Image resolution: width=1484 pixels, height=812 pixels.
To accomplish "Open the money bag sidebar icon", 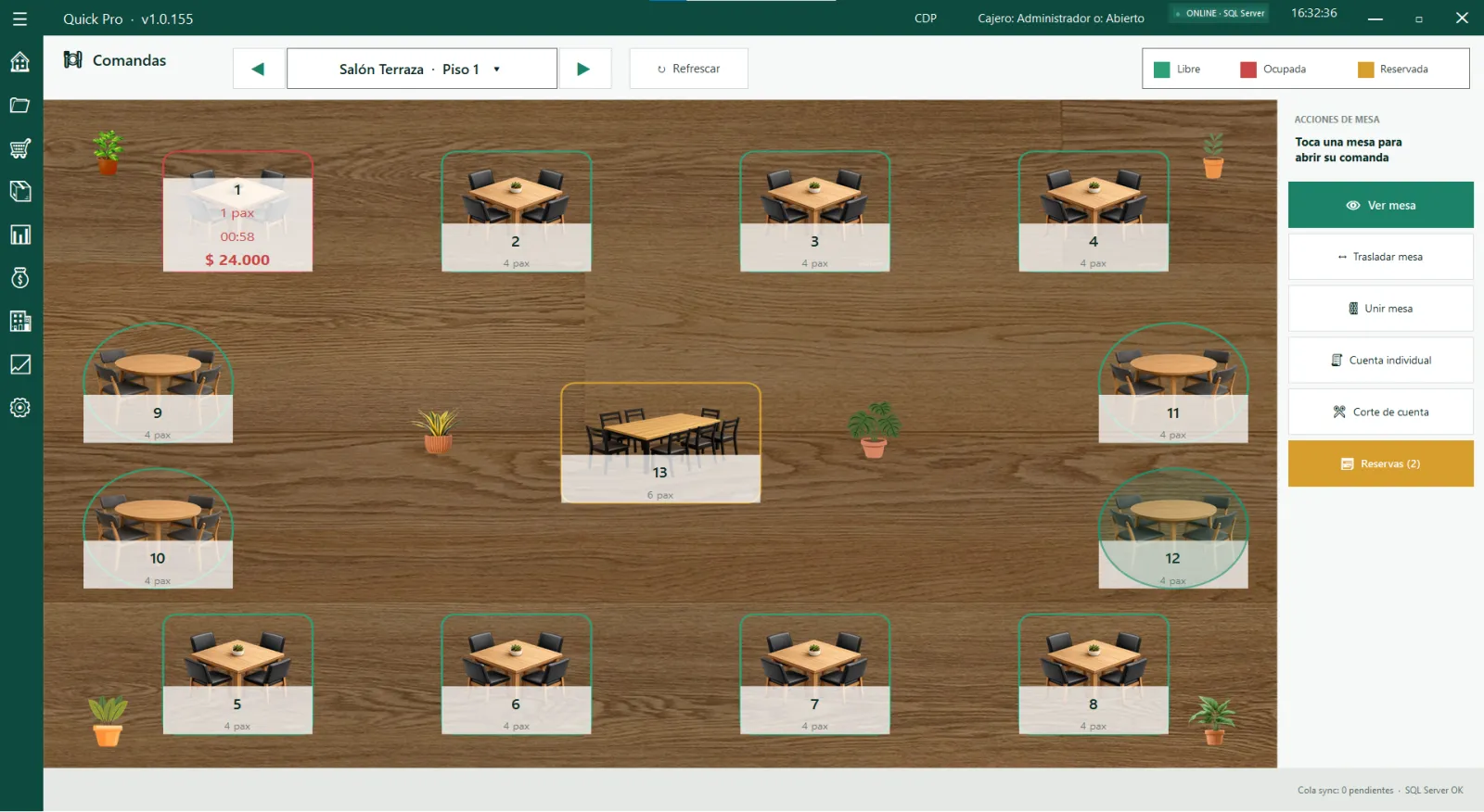I will [19, 278].
